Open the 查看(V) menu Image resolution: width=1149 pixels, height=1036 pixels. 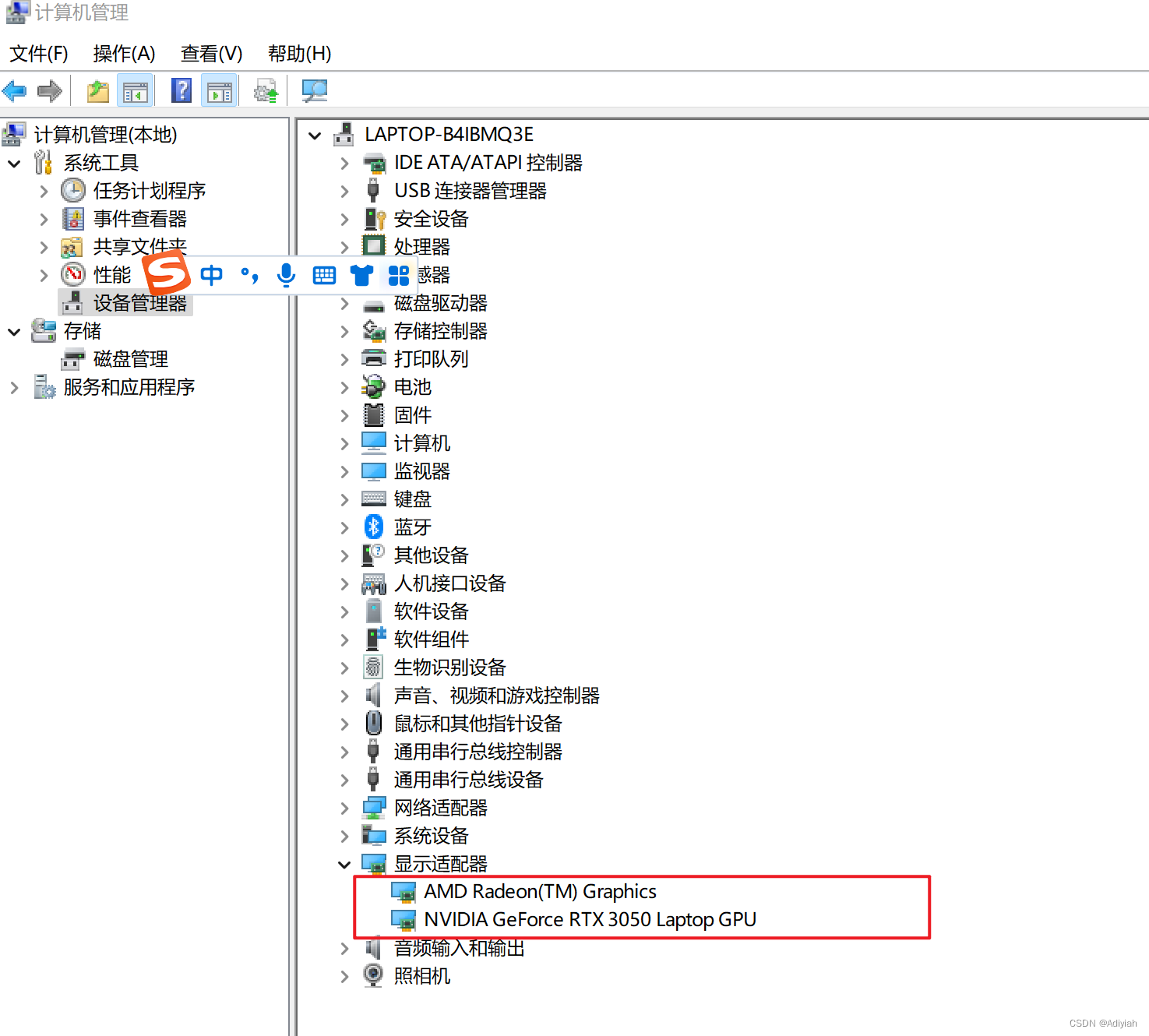[212, 54]
